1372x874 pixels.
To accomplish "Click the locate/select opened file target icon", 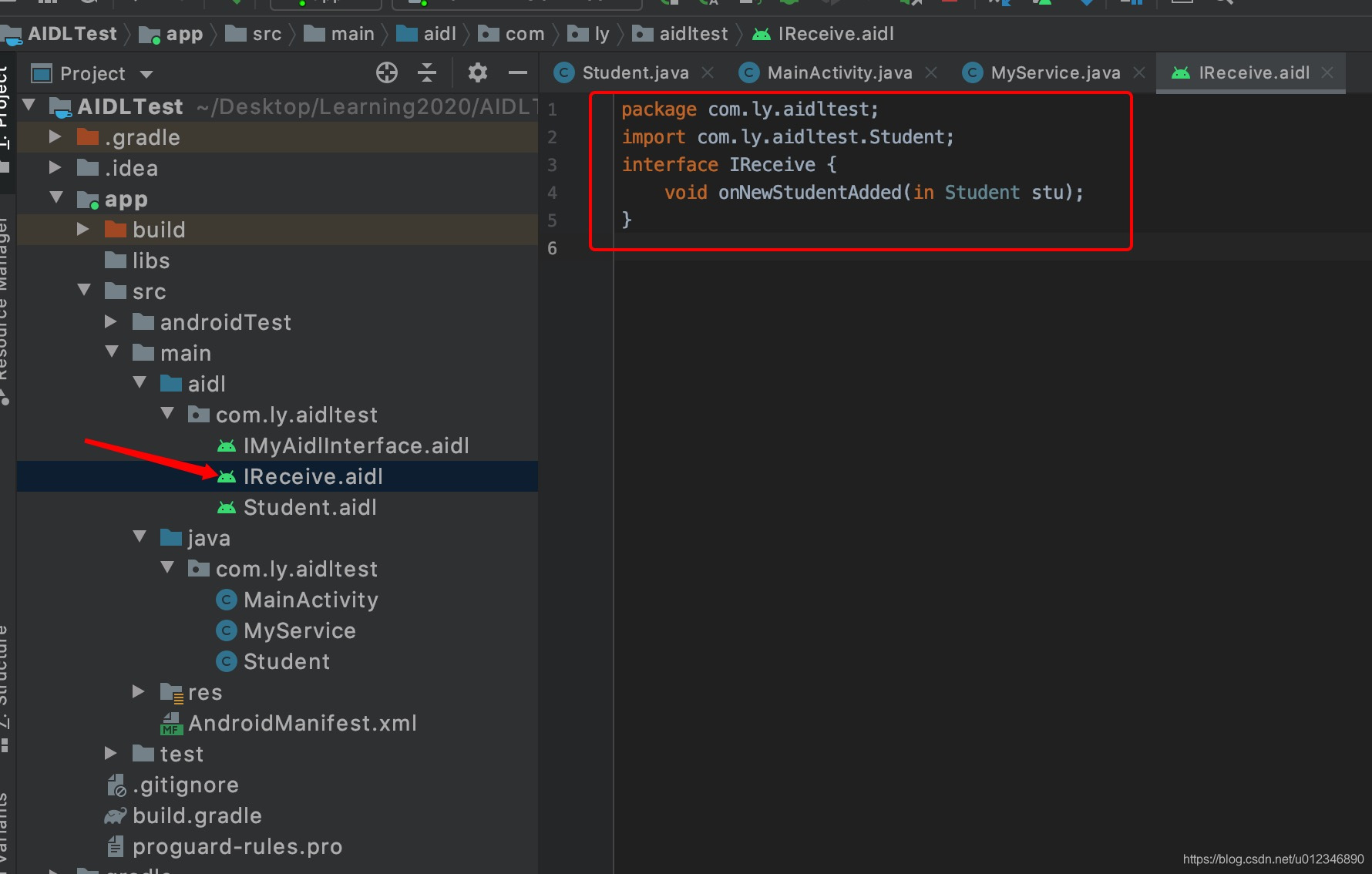I will (387, 73).
